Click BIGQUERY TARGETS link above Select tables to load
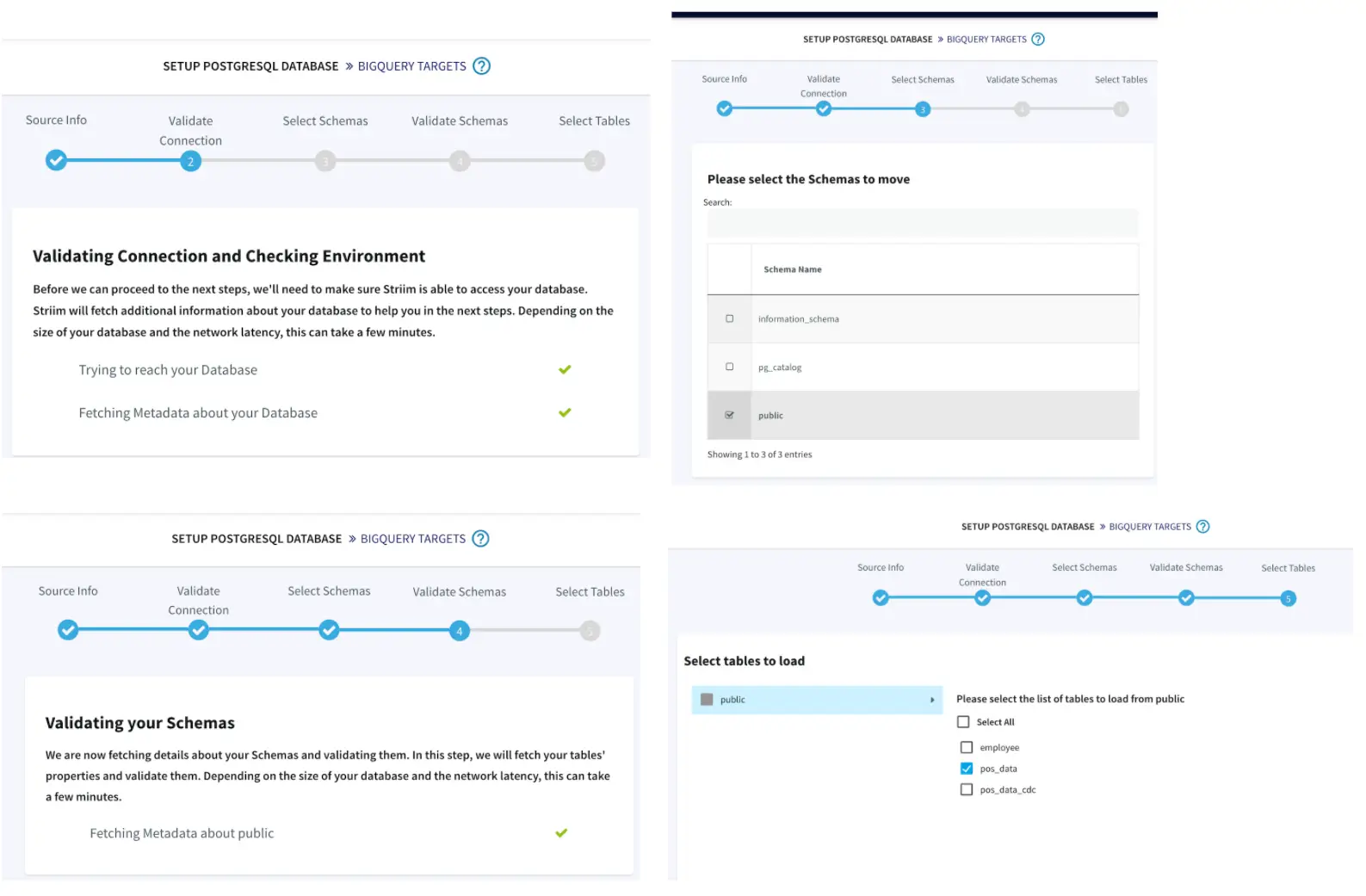This screenshot has width=1366, height=896. click(x=1150, y=527)
